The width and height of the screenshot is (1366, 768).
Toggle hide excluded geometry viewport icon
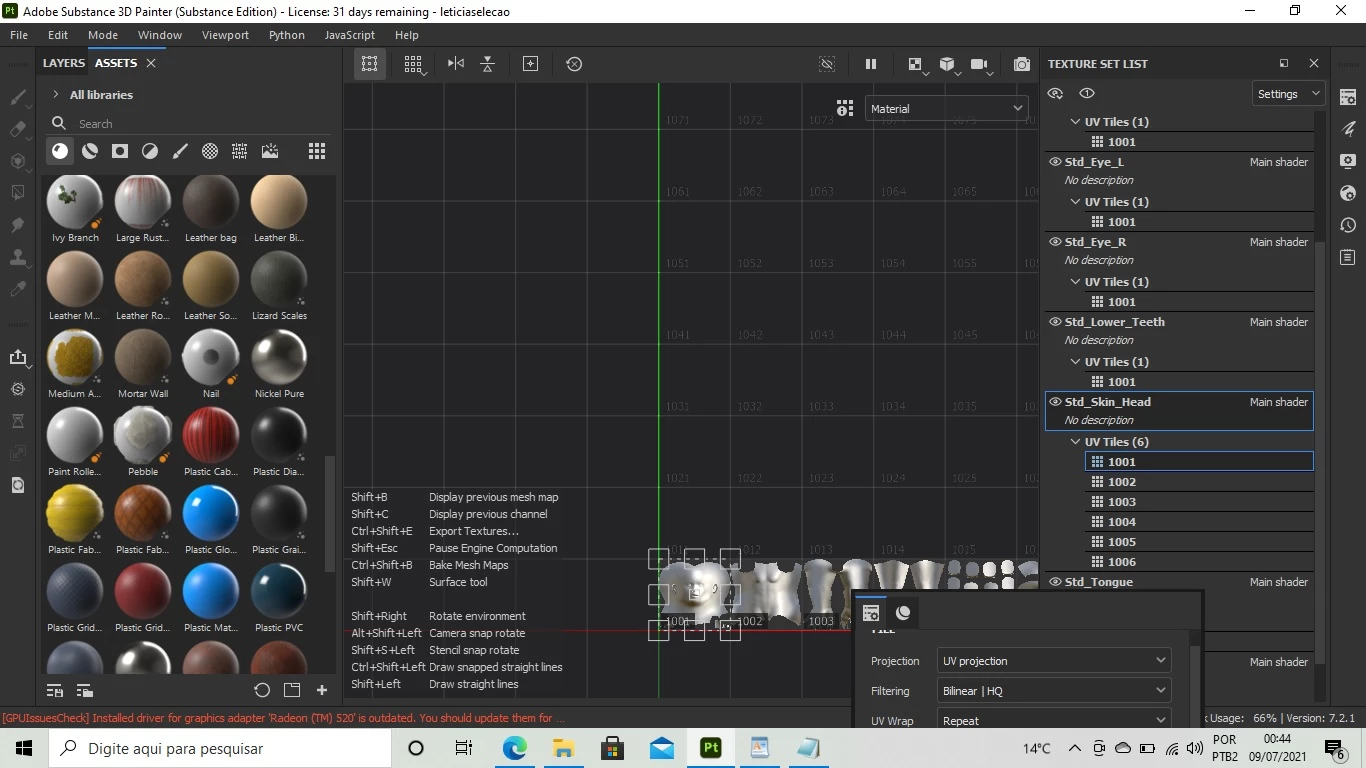click(x=827, y=64)
